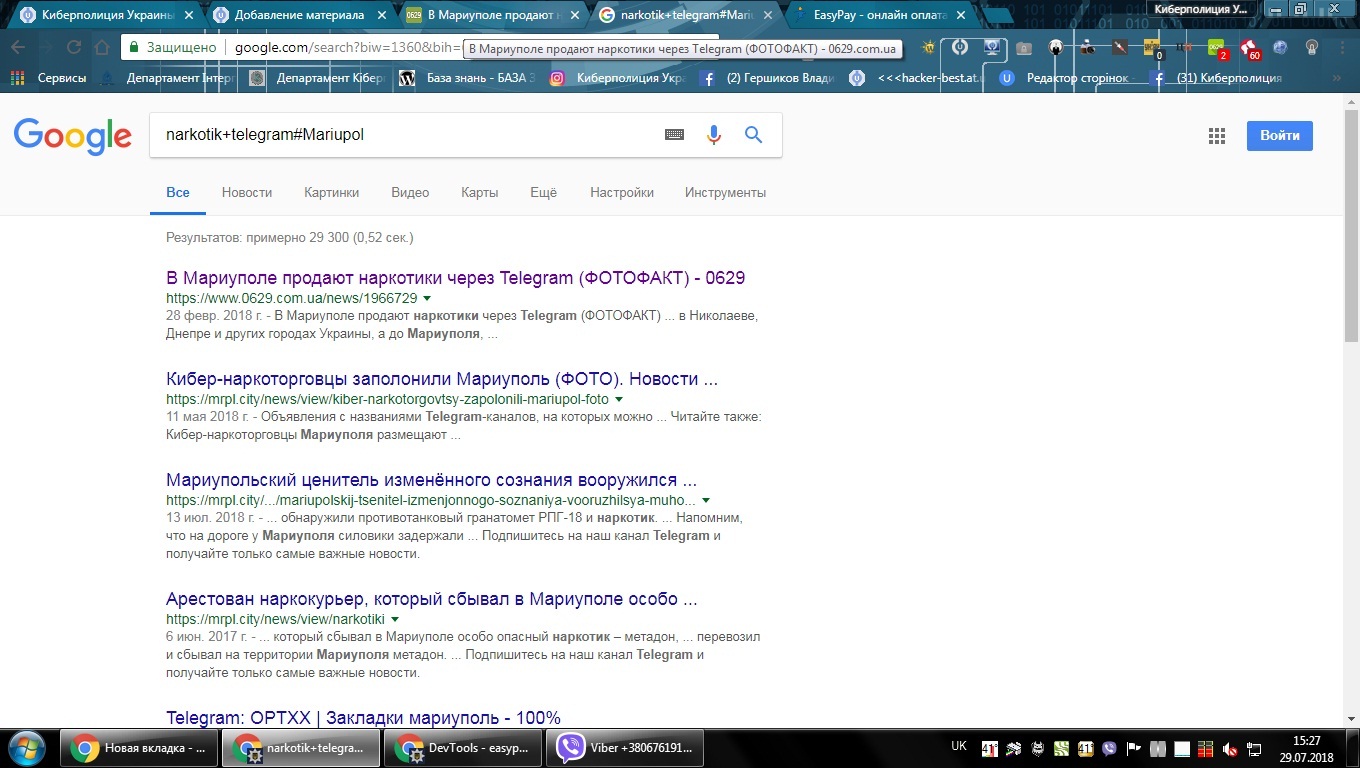Open the Инструменты search tools
Viewport: 1360px width, 768px height.
click(725, 192)
